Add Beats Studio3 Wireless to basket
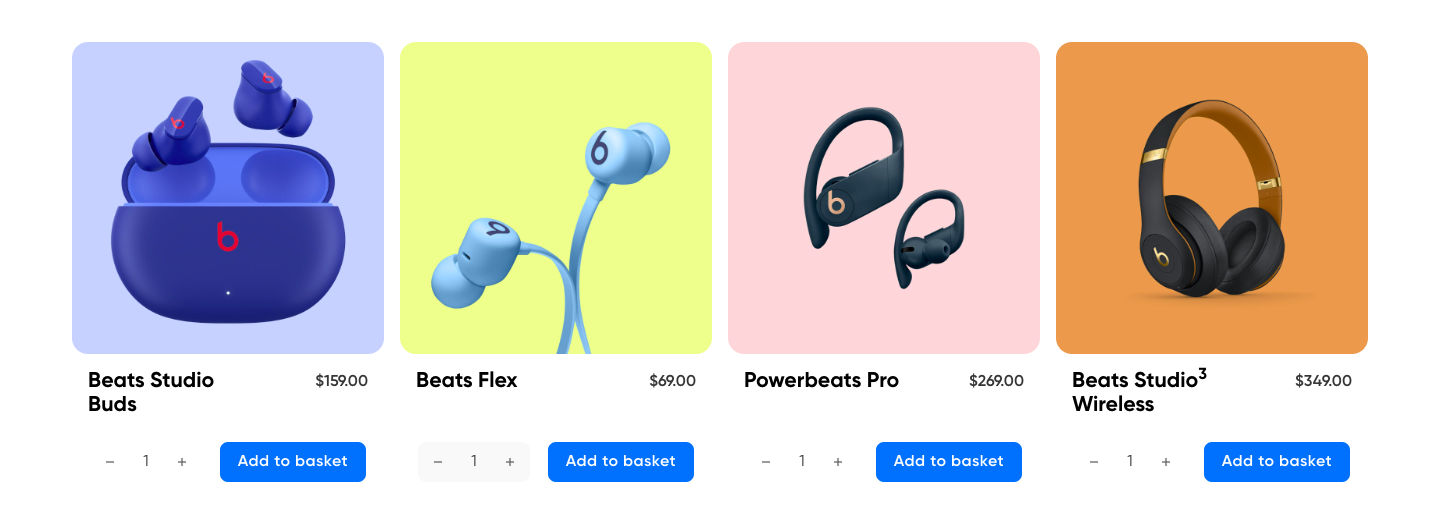1440x524 pixels. (x=1277, y=462)
